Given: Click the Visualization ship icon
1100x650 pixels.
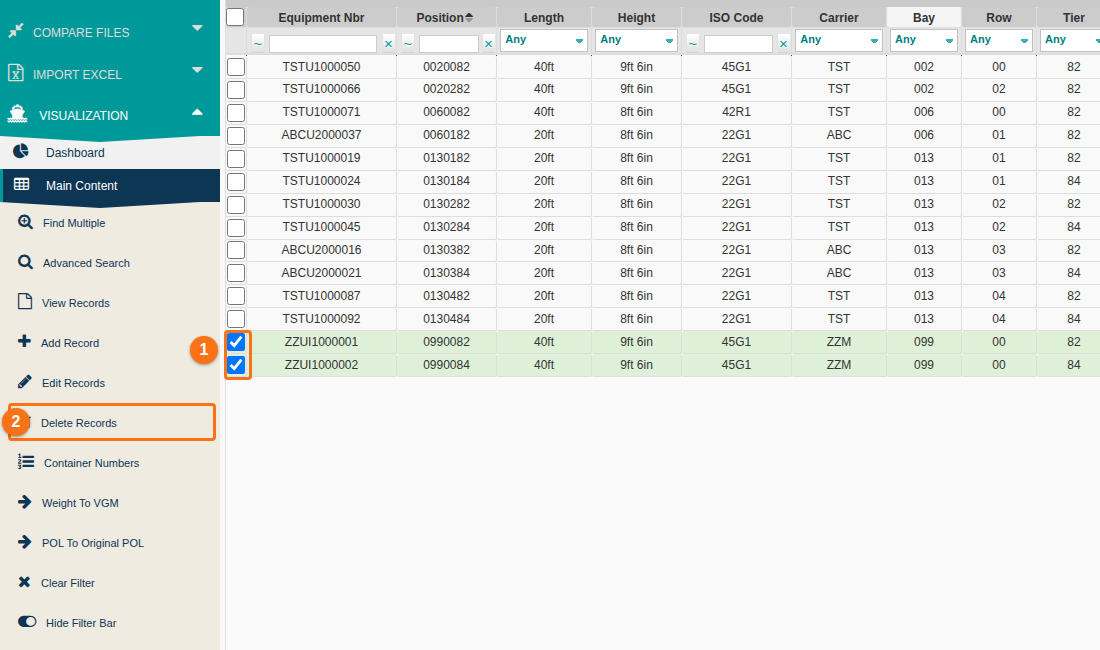Looking at the screenshot, I should click(17, 114).
